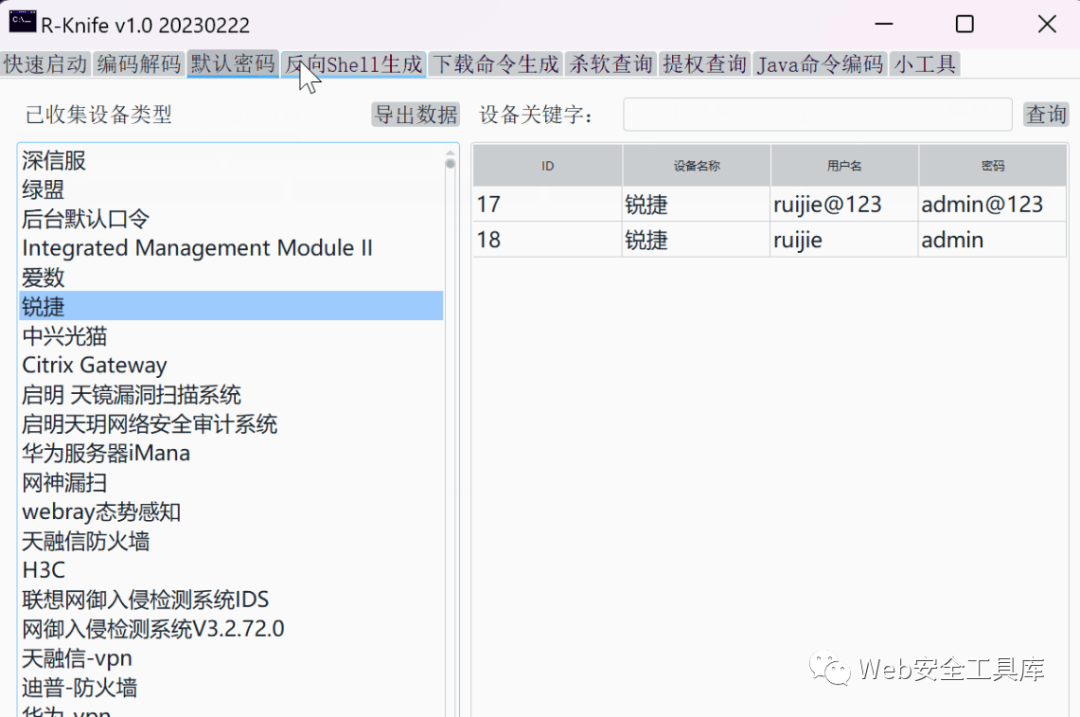The height and width of the screenshot is (717, 1080).
Task: Click the 导出数据 button
Action: [x=416, y=114]
